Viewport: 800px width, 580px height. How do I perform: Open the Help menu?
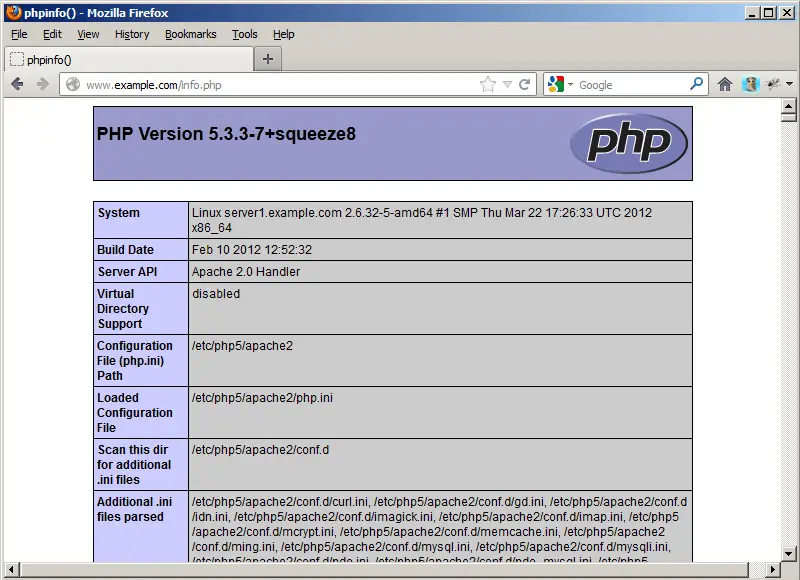pos(284,34)
